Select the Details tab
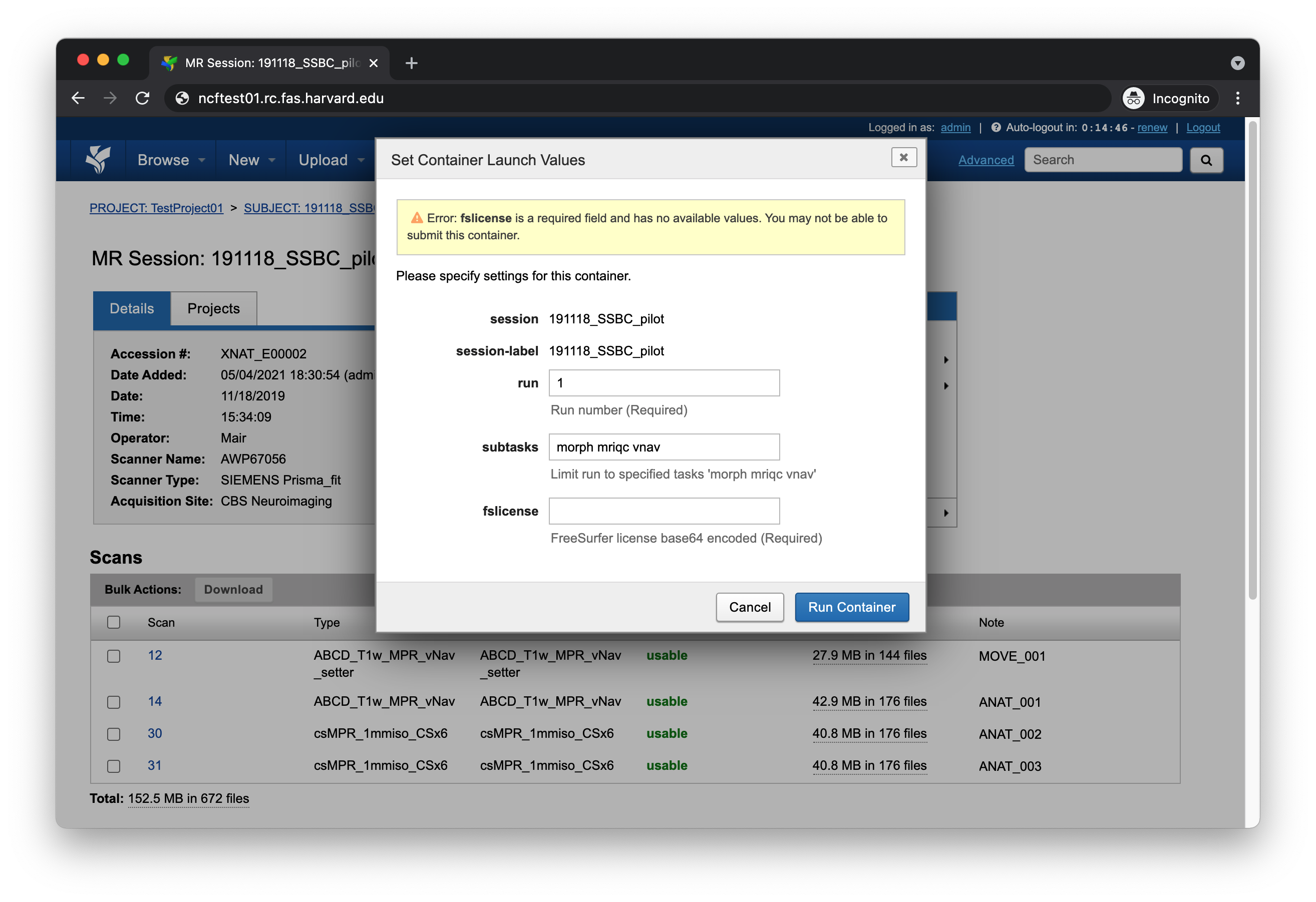The width and height of the screenshot is (1316, 902). point(131,308)
